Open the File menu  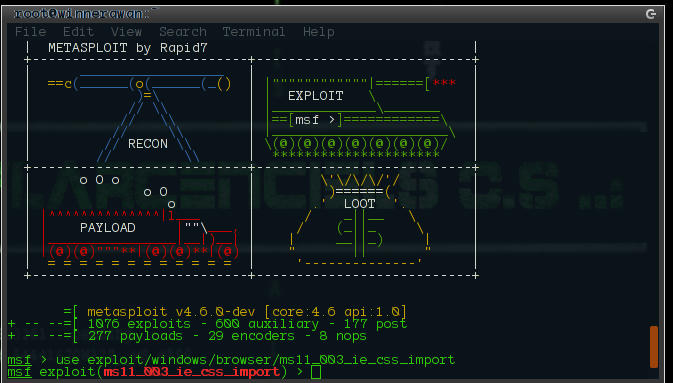[30, 32]
